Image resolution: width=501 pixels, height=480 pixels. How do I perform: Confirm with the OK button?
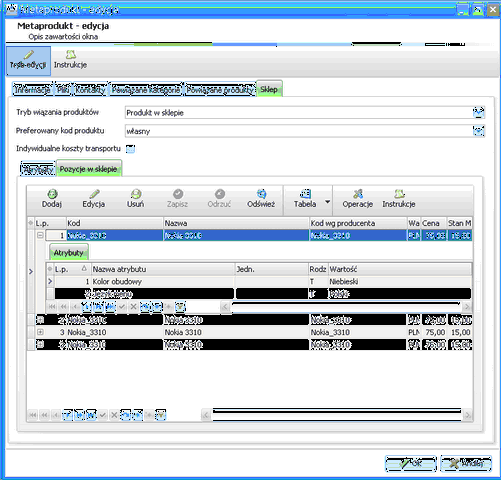[x=411, y=463]
